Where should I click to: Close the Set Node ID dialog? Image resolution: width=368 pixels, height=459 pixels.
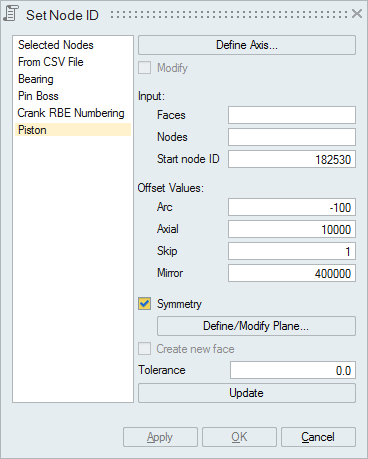point(357,14)
